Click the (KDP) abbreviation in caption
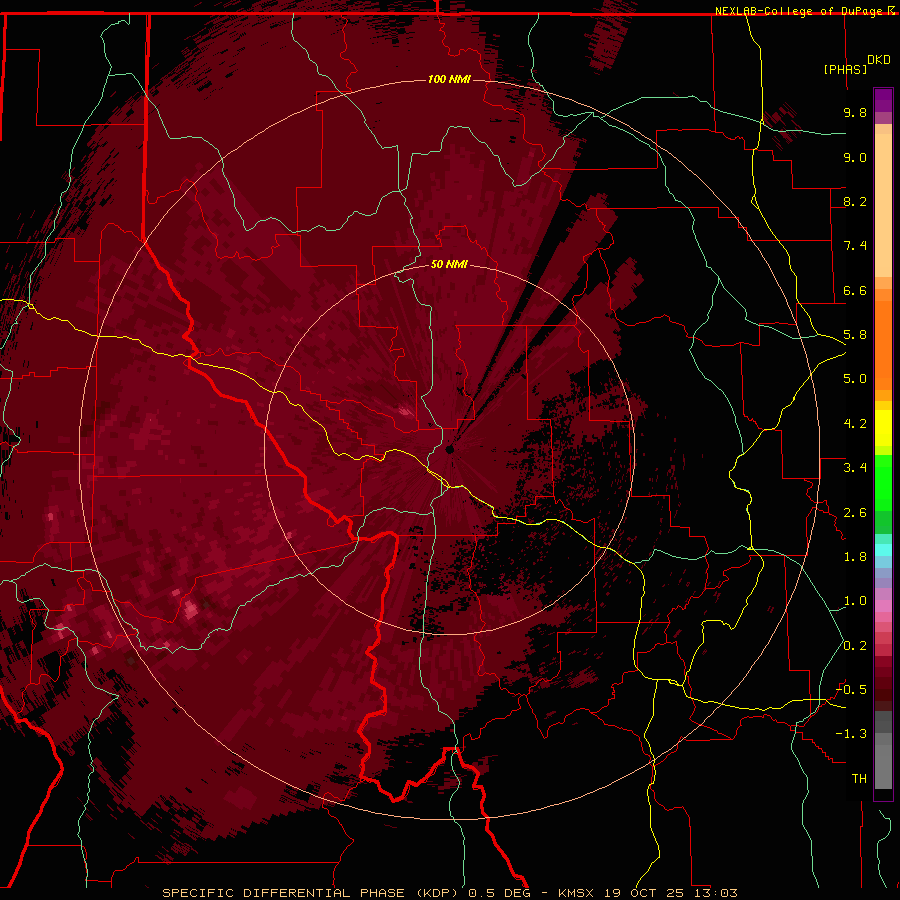This screenshot has width=900, height=900. tap(437, 893)
